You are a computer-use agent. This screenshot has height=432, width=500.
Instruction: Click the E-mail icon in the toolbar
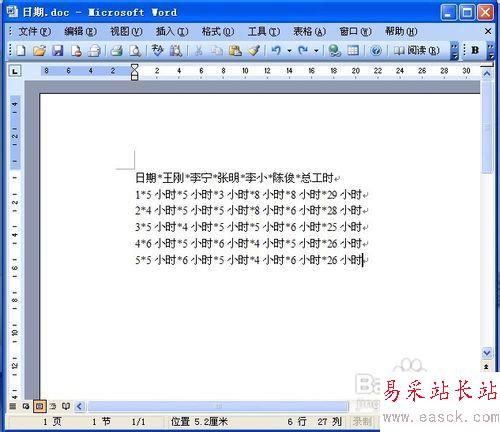point(94,51)
